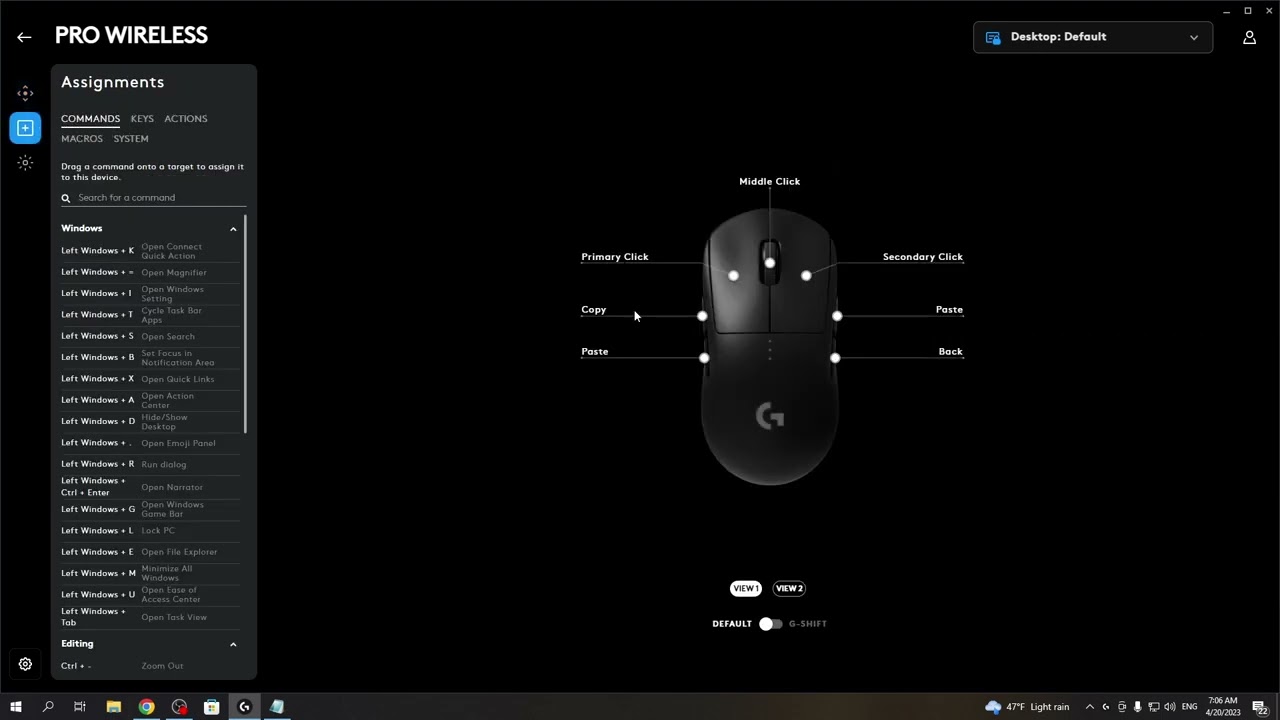Switch to the KEYS tab
1280x720 pixels.
[x=142, y=119]
